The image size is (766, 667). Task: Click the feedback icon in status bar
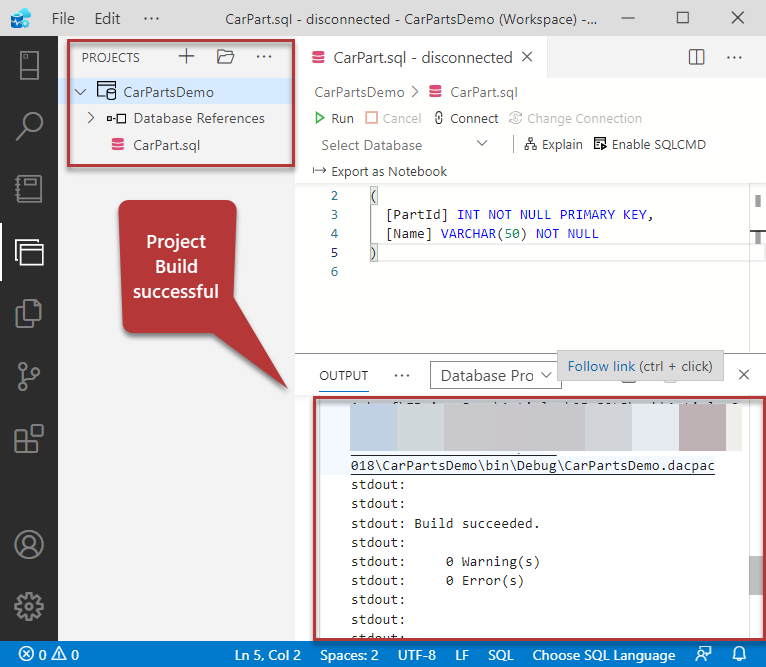click(703, 654)
